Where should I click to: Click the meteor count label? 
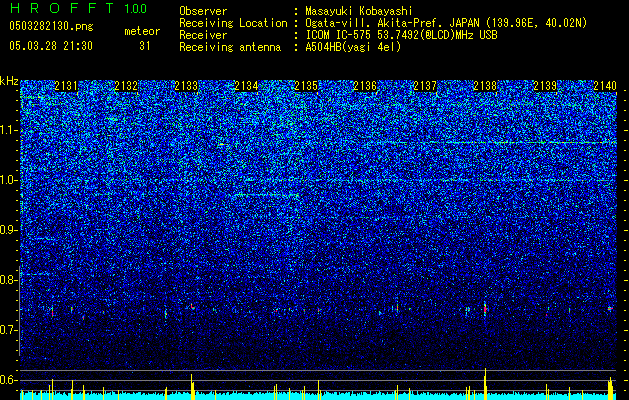(x=142, y=31)
